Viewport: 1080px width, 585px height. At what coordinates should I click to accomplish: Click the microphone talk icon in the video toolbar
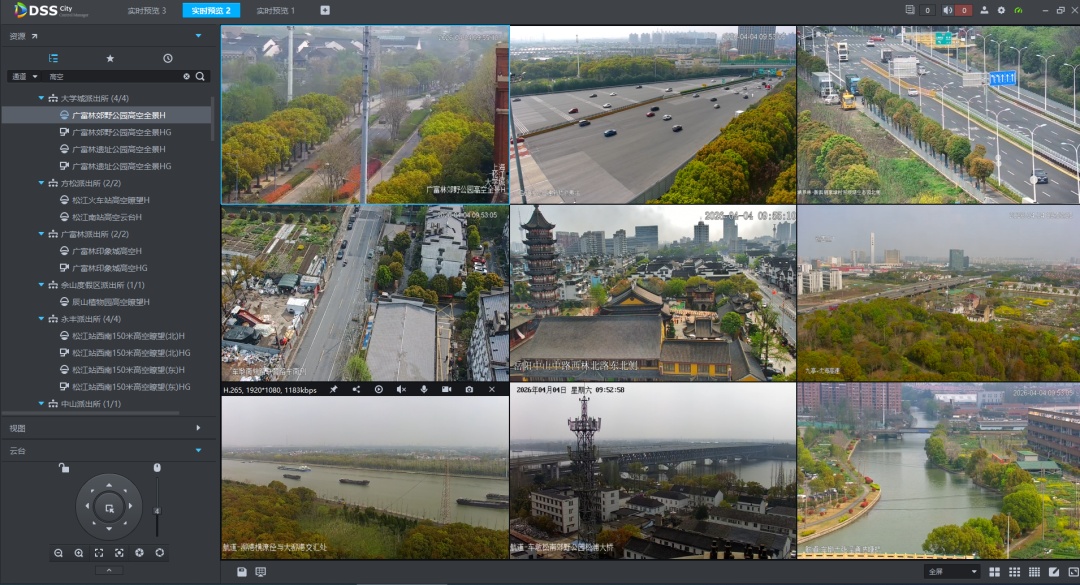pyautogui.click(x=424, y=389)
